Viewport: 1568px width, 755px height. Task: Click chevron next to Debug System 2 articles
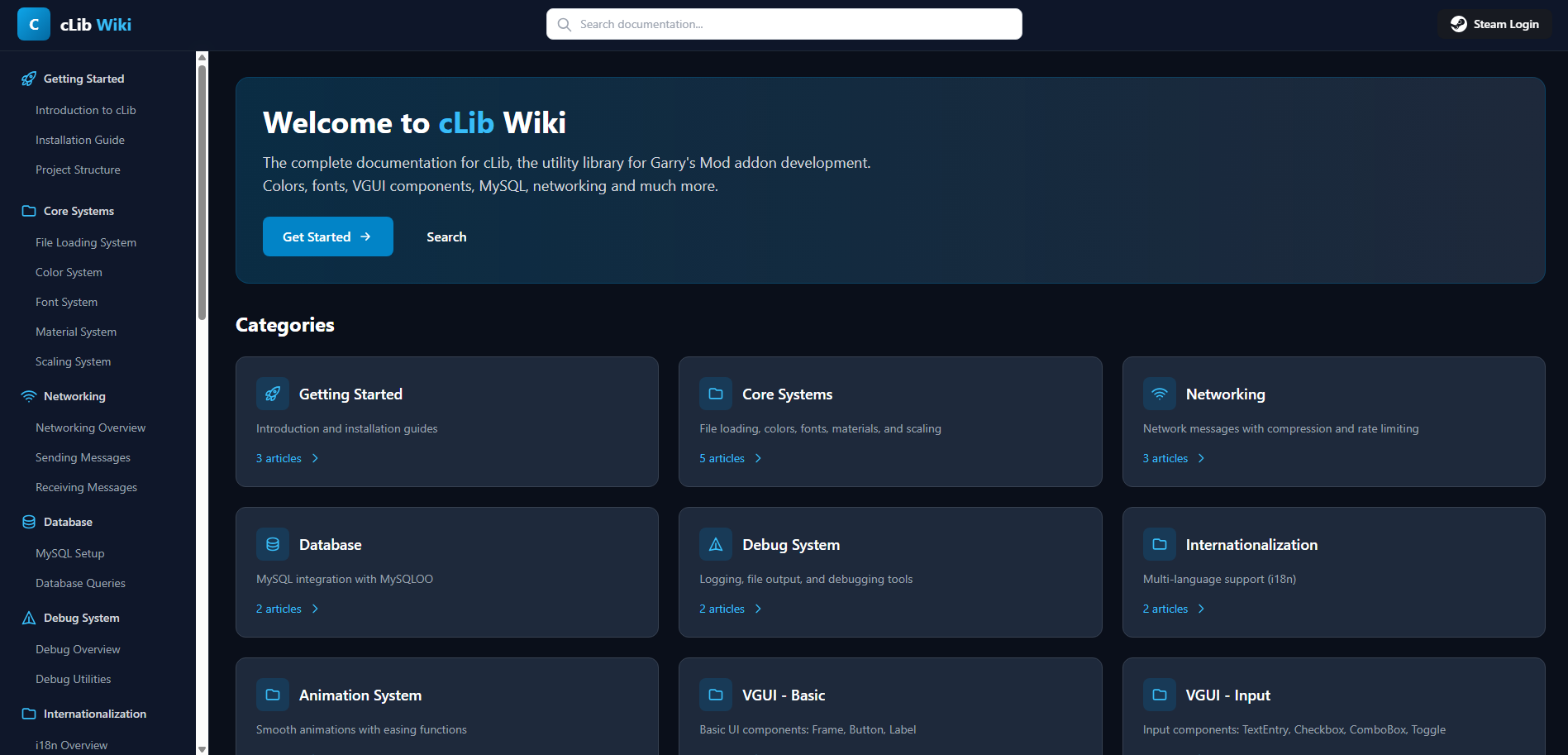point(758,609)
